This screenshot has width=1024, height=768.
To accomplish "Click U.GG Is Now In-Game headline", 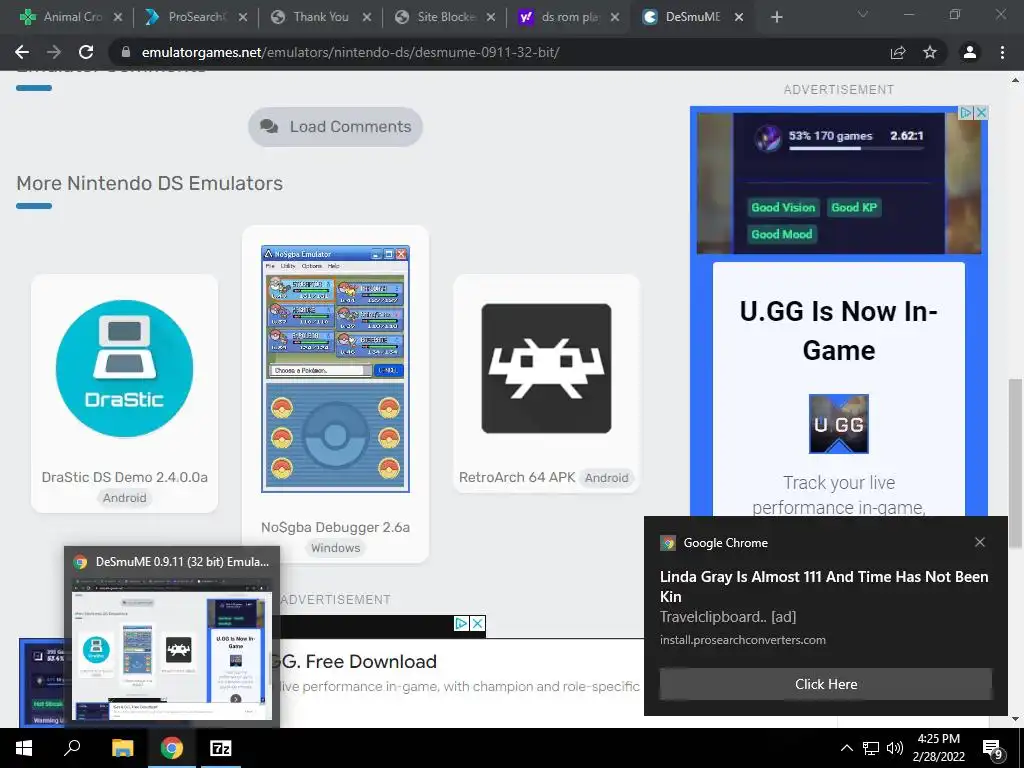I will [x=839, y=330].
